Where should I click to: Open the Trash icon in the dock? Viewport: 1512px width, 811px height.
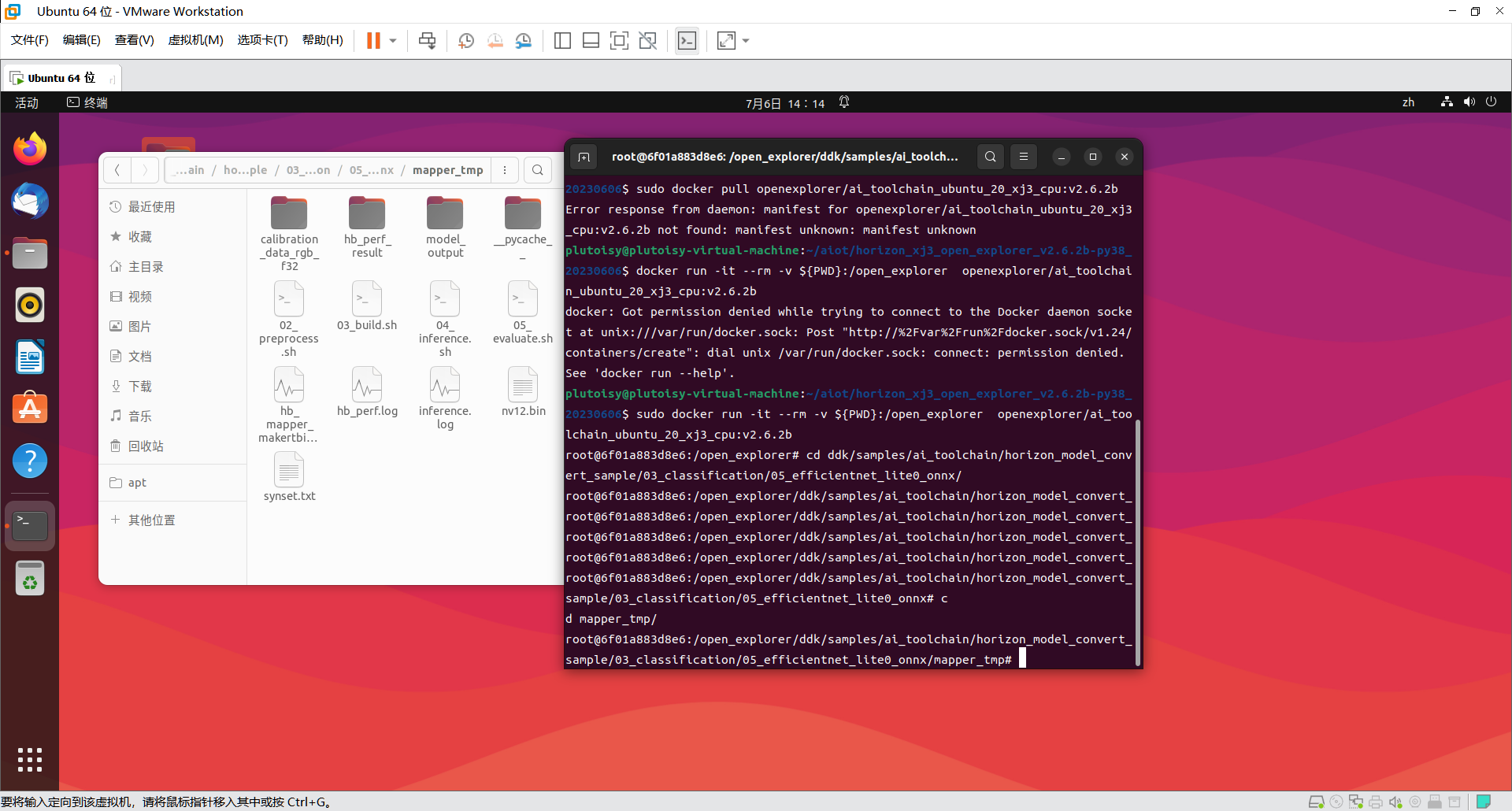pyautogui.click(x=30, y=579)
